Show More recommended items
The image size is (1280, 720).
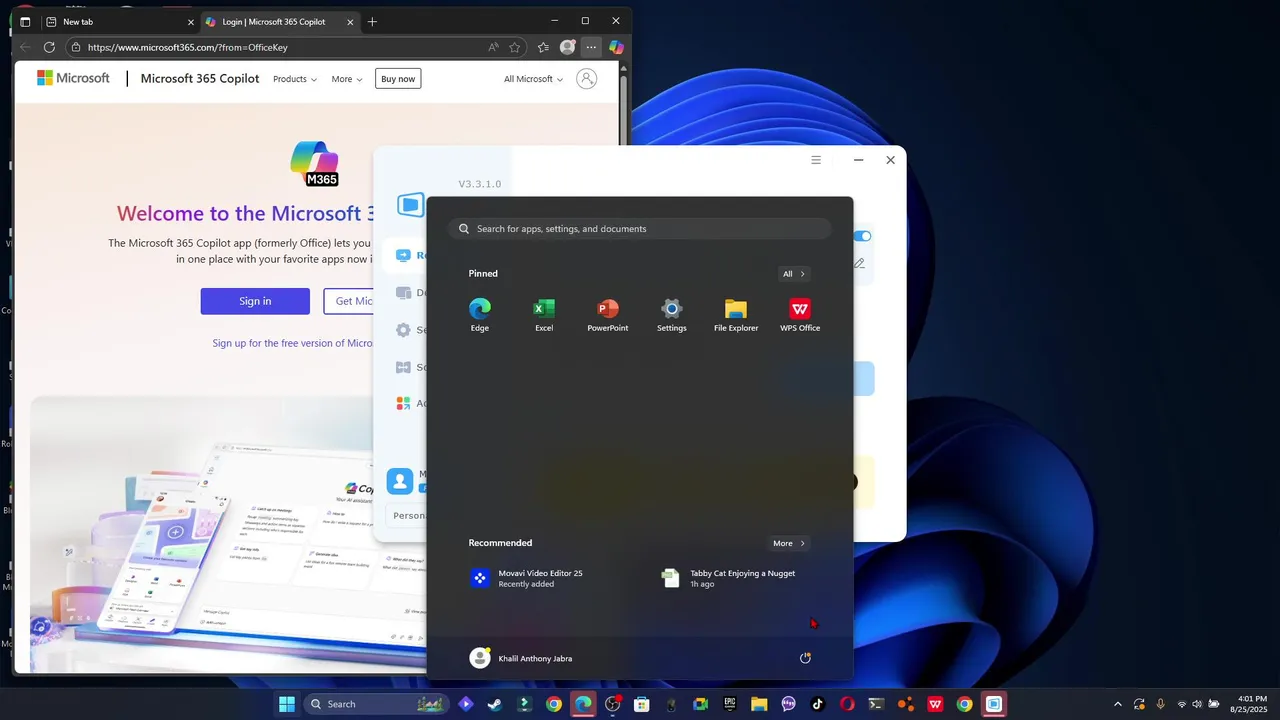click(x=789, y=543)
